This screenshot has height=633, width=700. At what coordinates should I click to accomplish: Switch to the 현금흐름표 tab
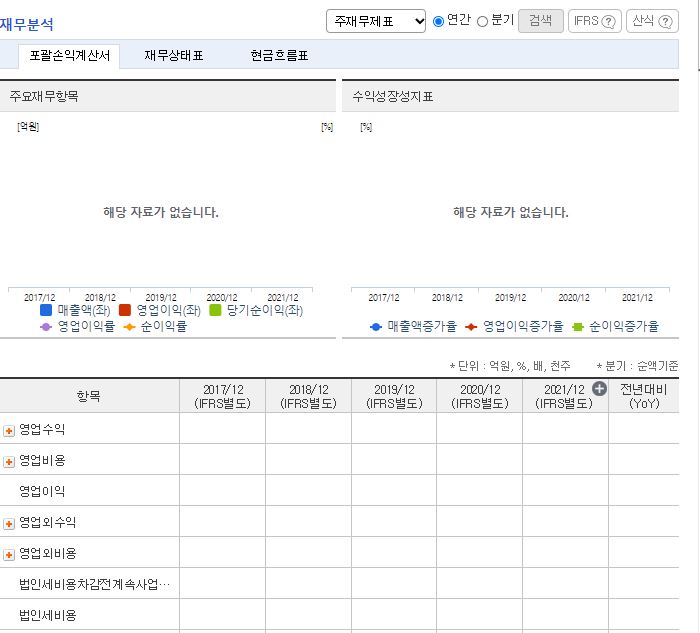tap(279, 56)
